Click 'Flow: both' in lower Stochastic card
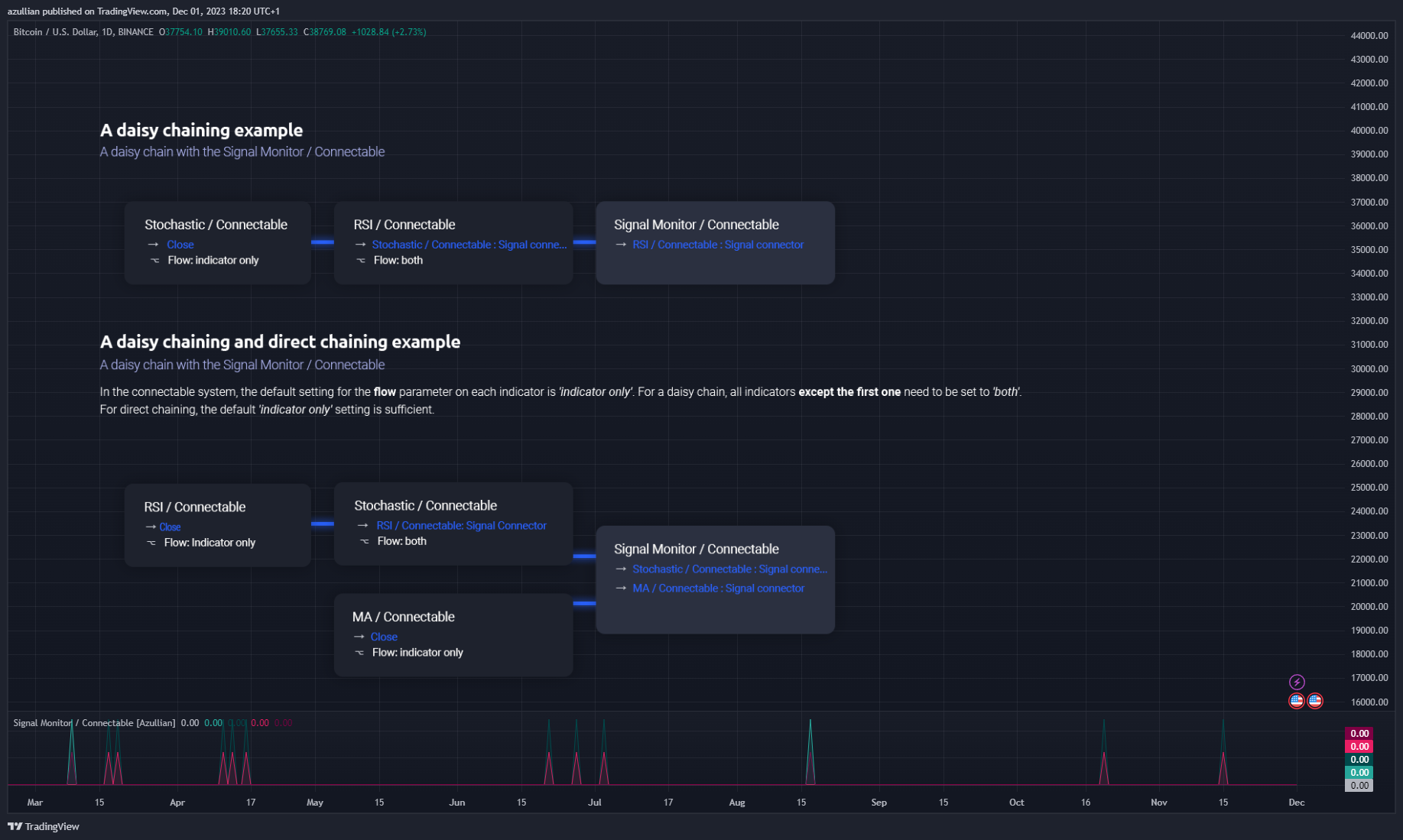The image size is (1403, 840). [x=402, y=541]
